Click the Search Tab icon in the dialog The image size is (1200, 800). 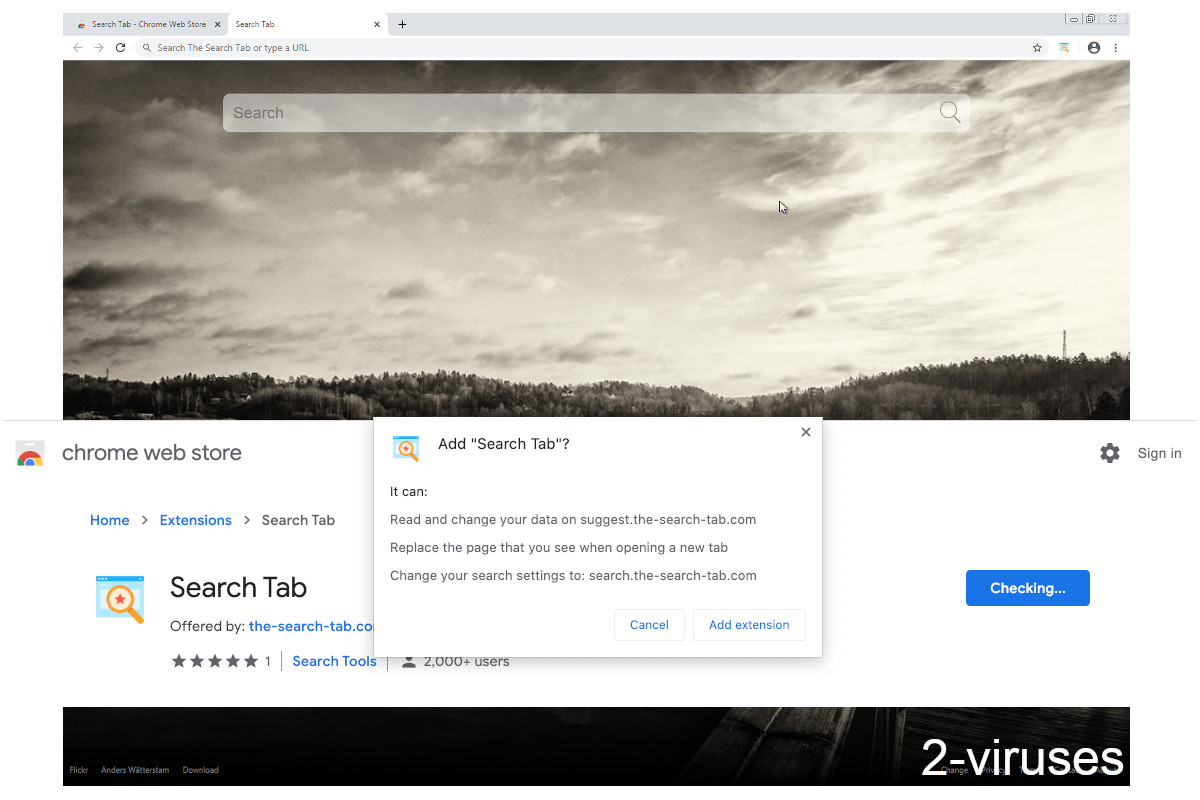[x=406, y=448]
